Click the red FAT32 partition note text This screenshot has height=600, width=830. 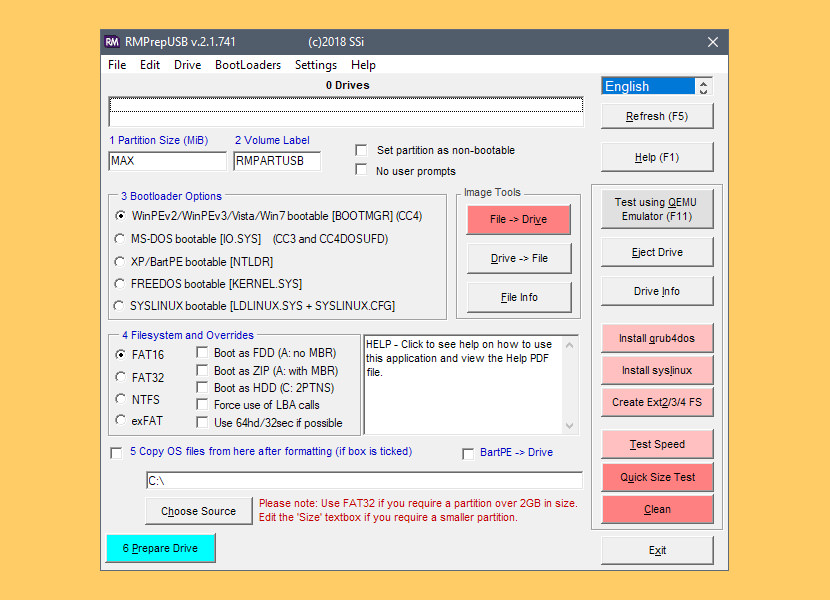point(418,510)
